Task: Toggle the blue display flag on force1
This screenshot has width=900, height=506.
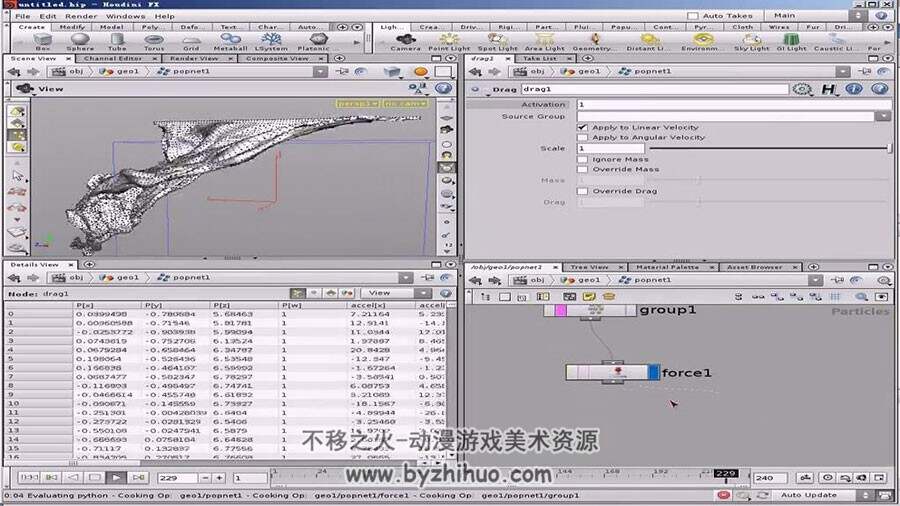Action: click(x=654, y=372)
